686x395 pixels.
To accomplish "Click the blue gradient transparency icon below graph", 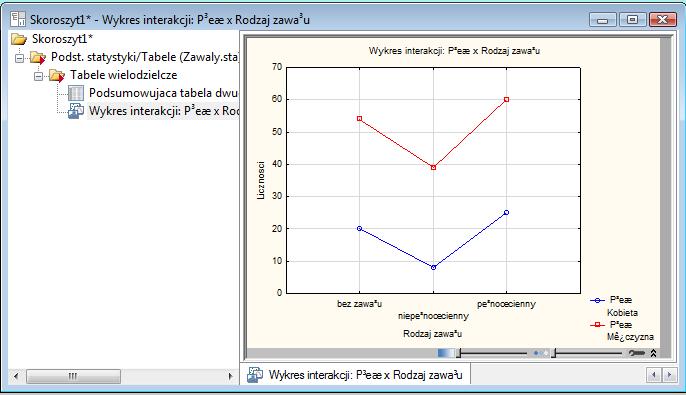I will pyautogui.click(x=445, y=353).
